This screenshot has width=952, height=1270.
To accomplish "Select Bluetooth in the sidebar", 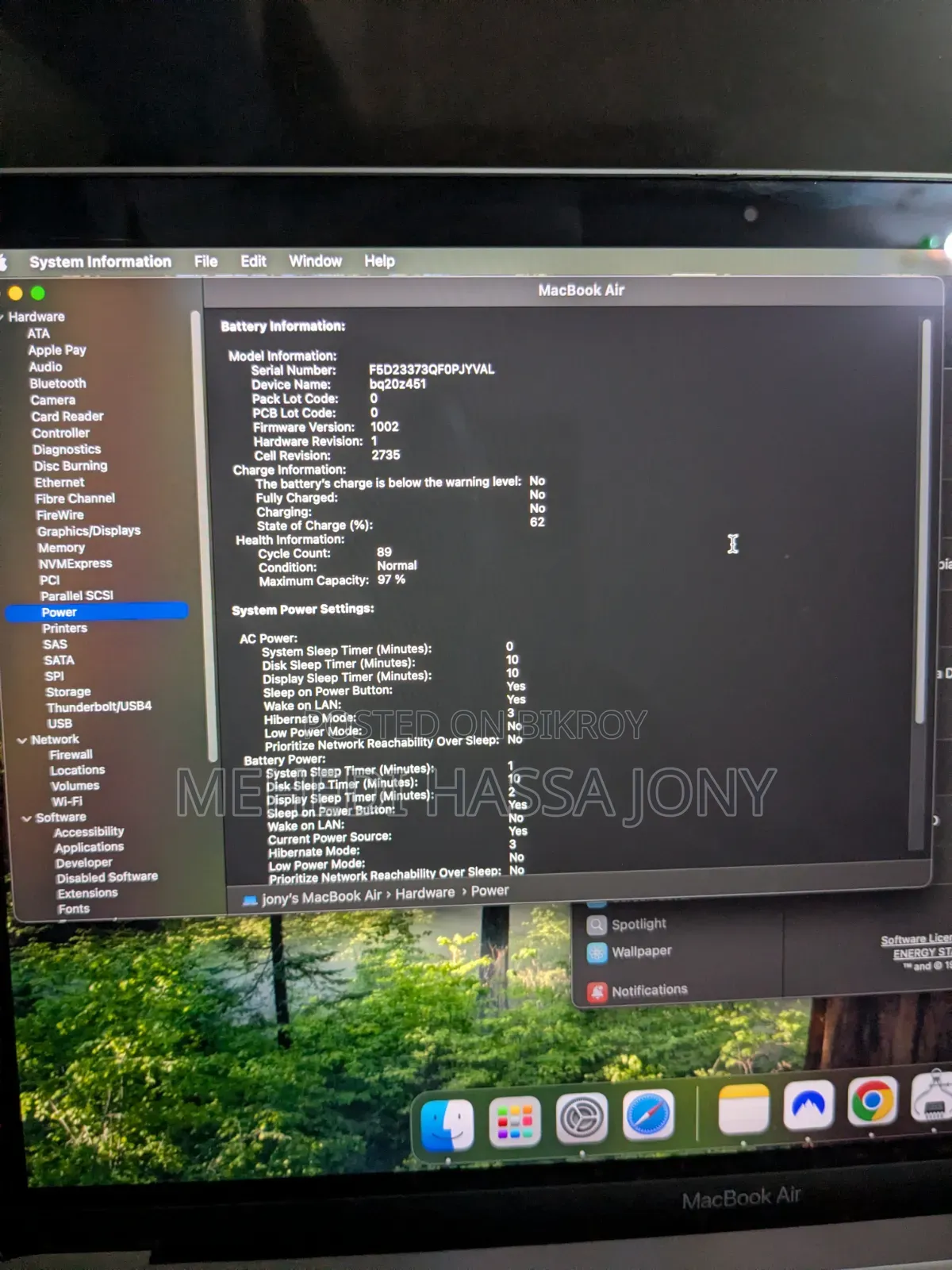I will [x=58, y=383].
